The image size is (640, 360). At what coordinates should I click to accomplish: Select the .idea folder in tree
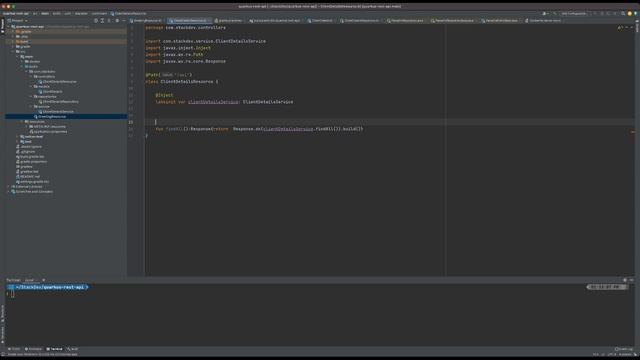click(x=22, y=36)
